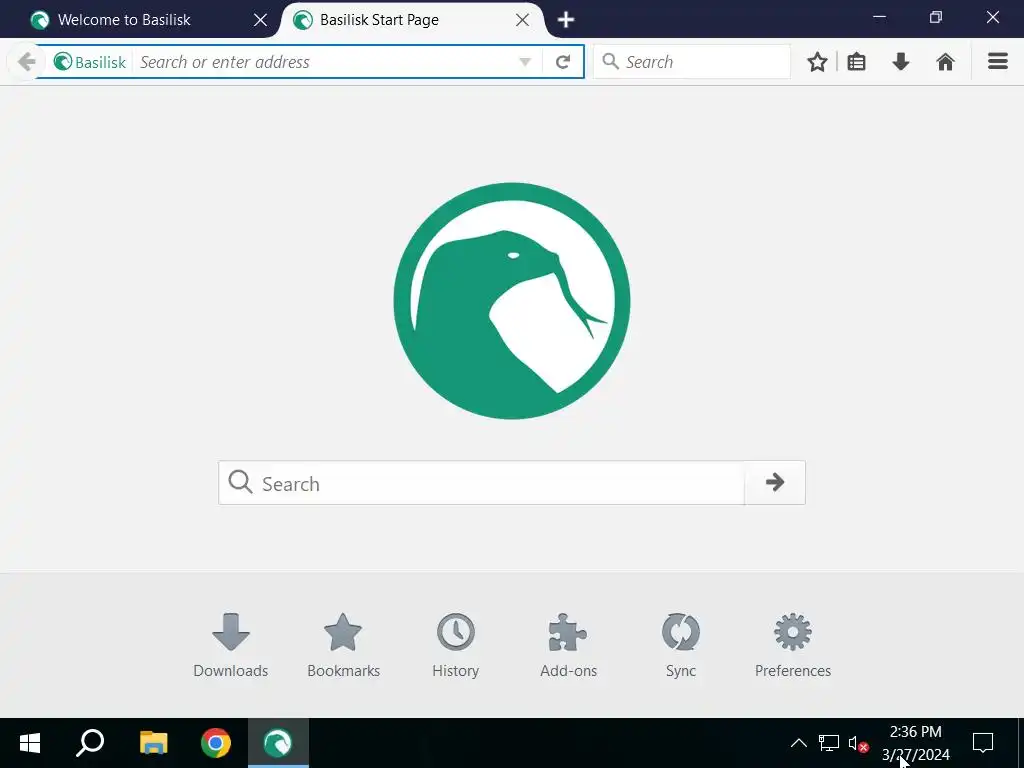Open Bookmarks from start page
Screen dimensions: 1024x768
343,645
